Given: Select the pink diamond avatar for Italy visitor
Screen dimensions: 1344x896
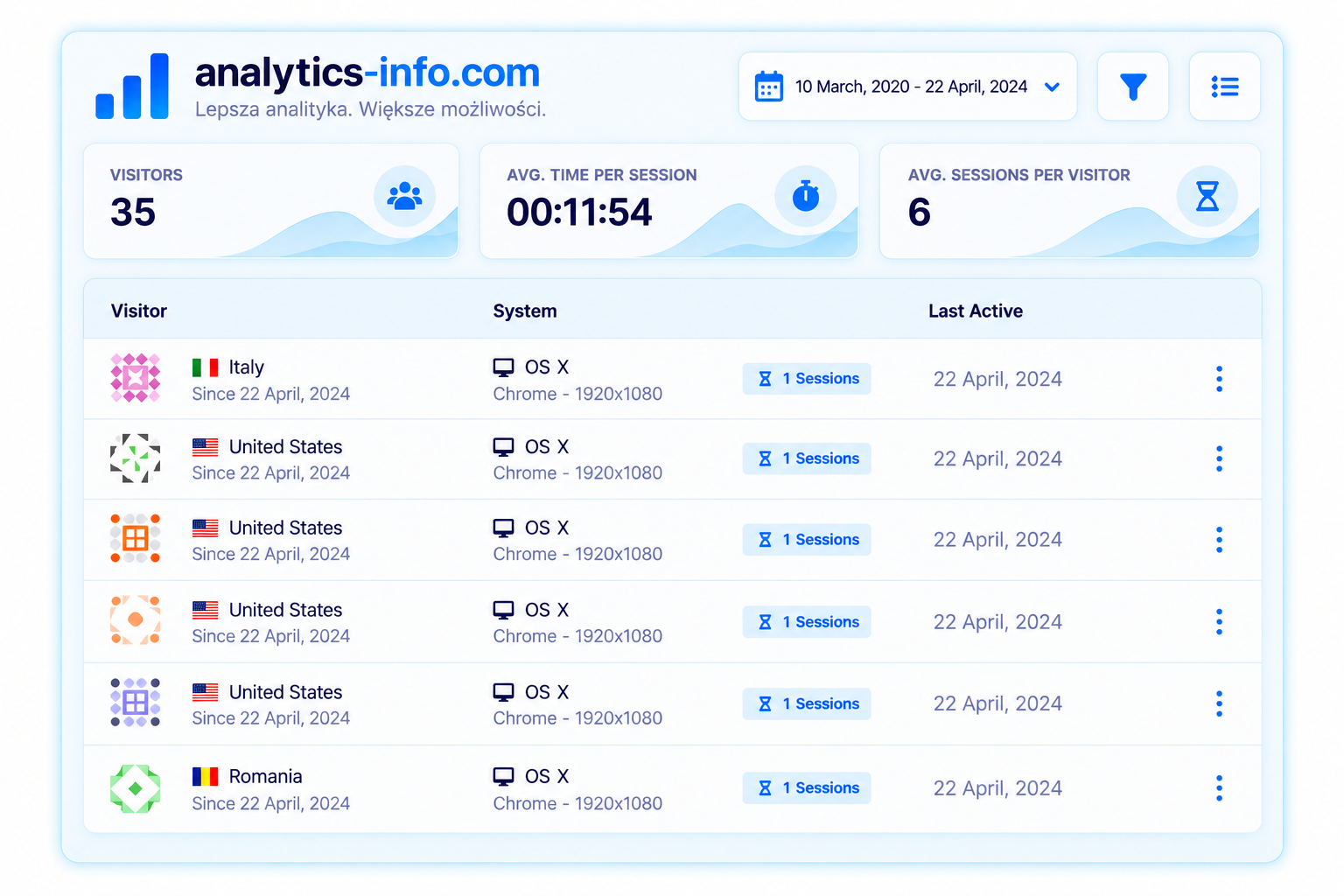Looking at the screenshot, I should (136, 378).
